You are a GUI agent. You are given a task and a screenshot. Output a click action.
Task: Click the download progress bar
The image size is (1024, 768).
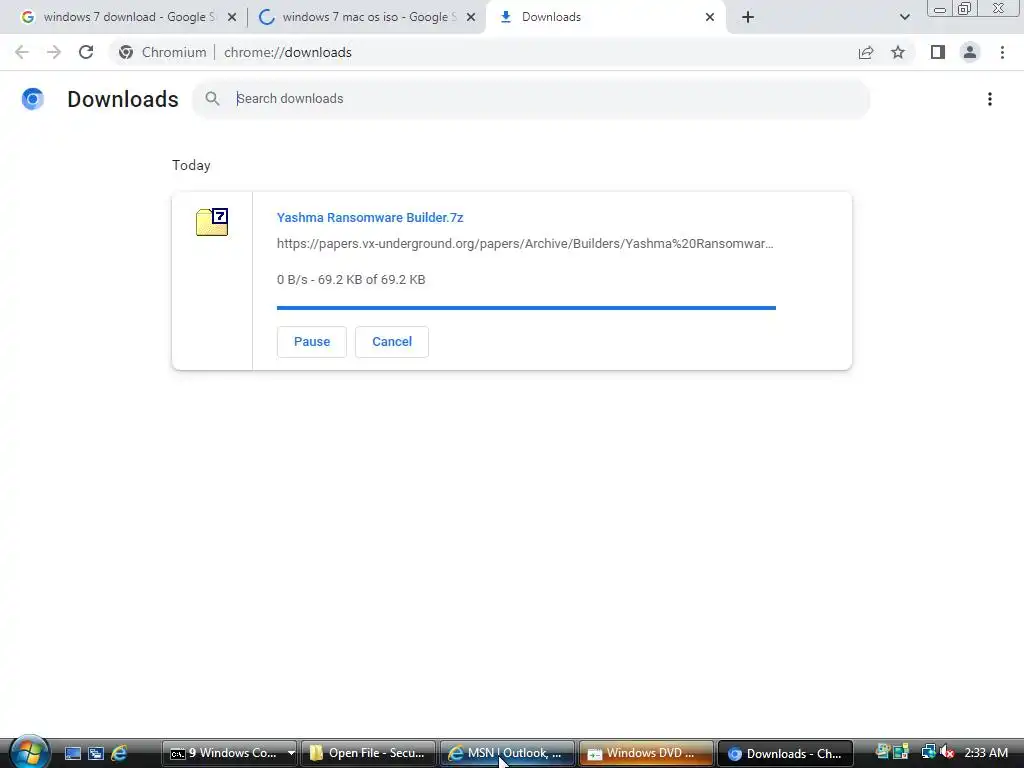pyautogui.click(x=526, y=308)
